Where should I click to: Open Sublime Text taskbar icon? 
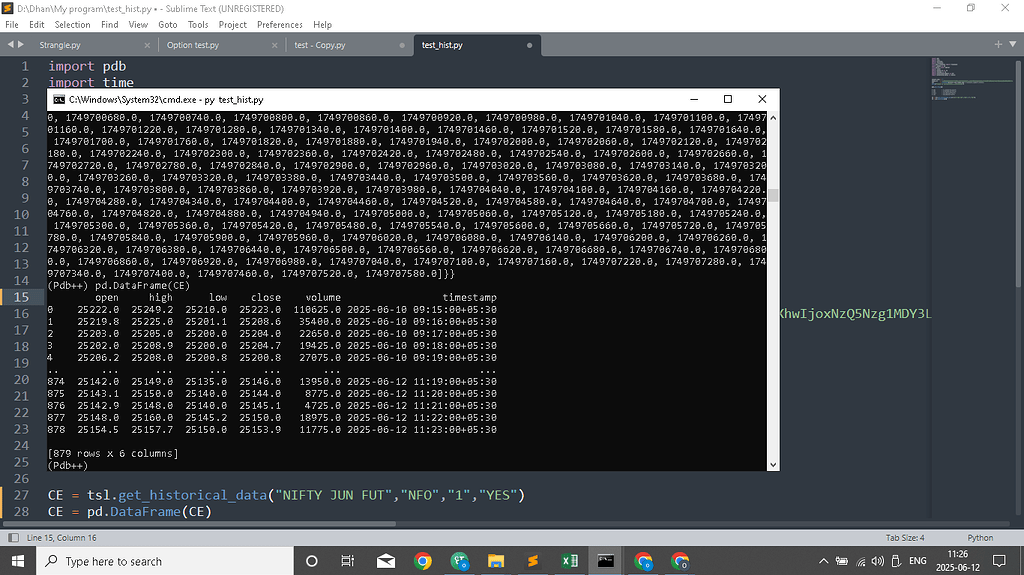533,561
